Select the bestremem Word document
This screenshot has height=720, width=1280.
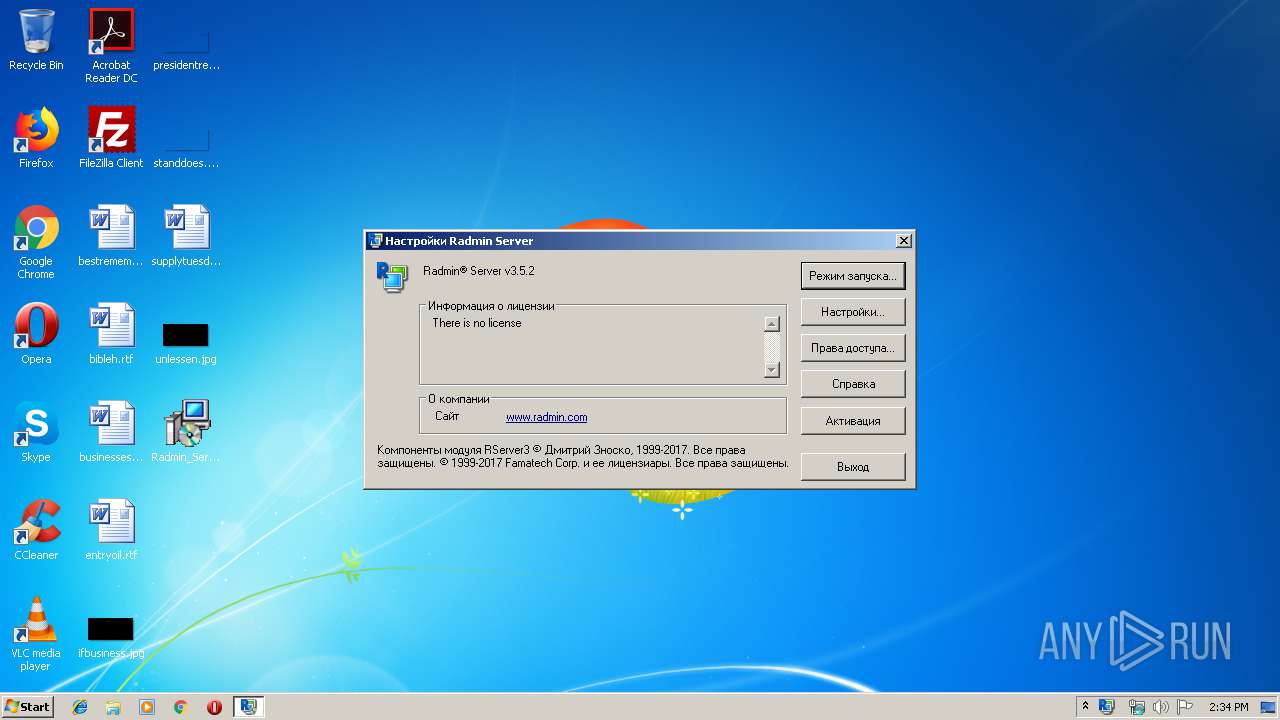[111, 236]
